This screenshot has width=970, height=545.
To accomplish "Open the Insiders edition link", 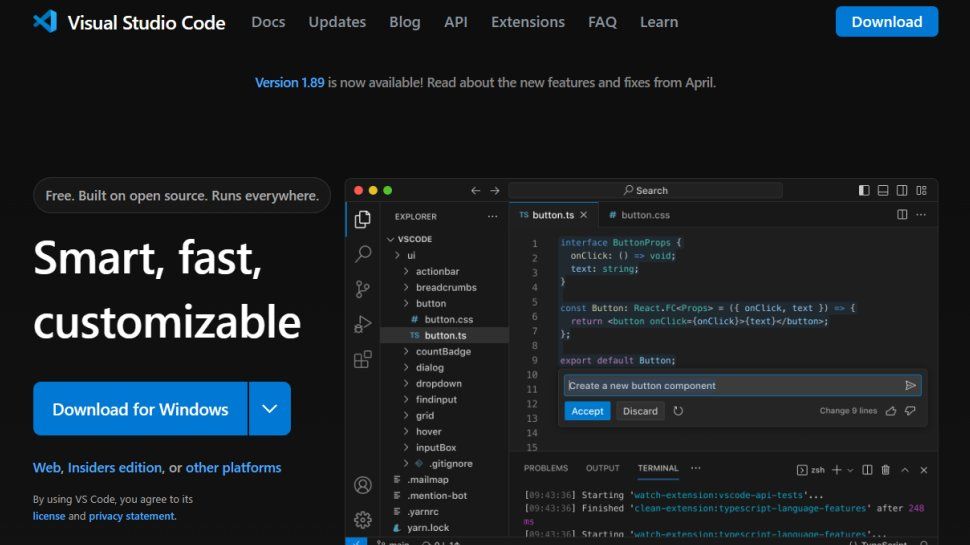I will click(x=114, y=468).
